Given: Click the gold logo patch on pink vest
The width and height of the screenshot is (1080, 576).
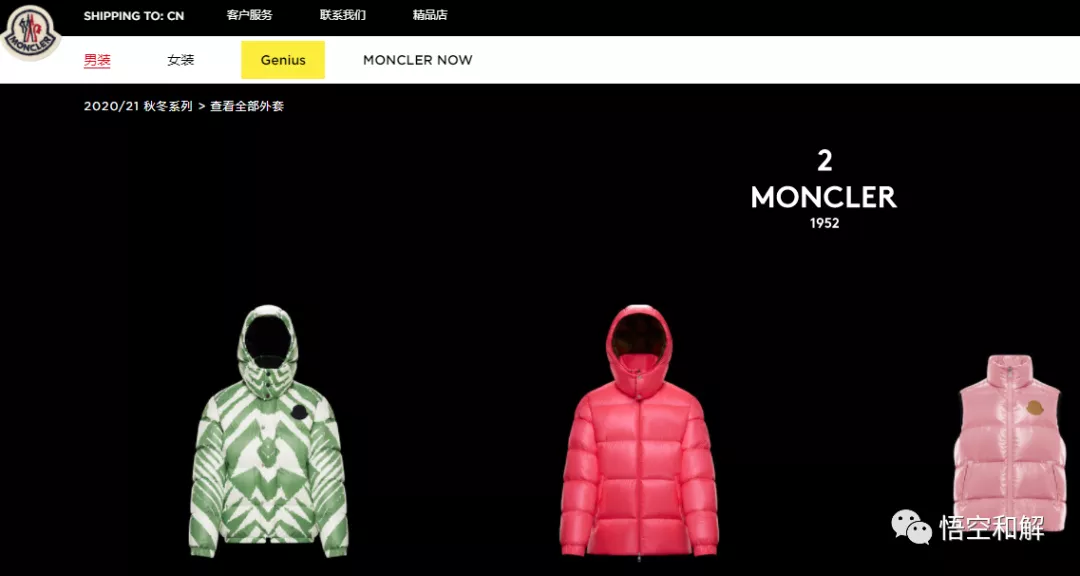Looking at the screenshot, I should coord(1034,407).
